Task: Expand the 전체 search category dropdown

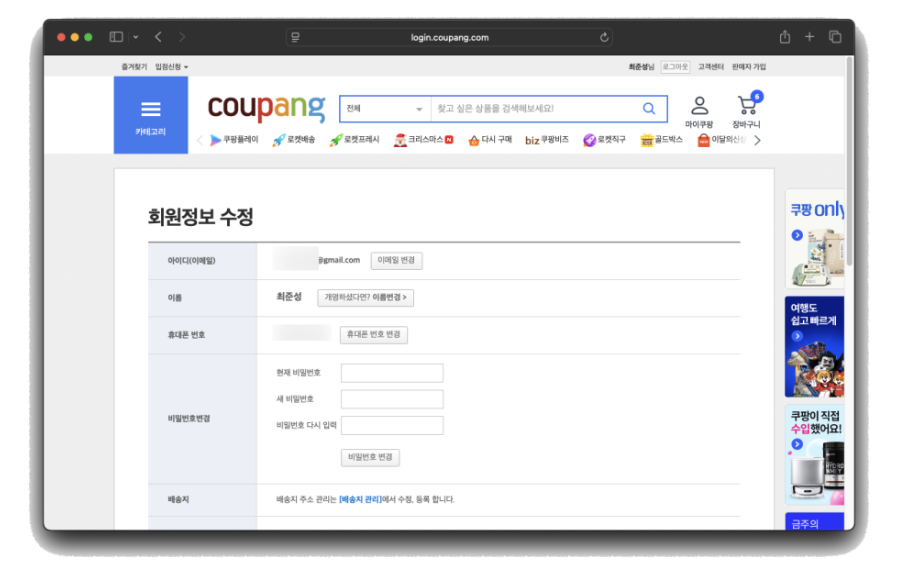Action: point(384,108)
